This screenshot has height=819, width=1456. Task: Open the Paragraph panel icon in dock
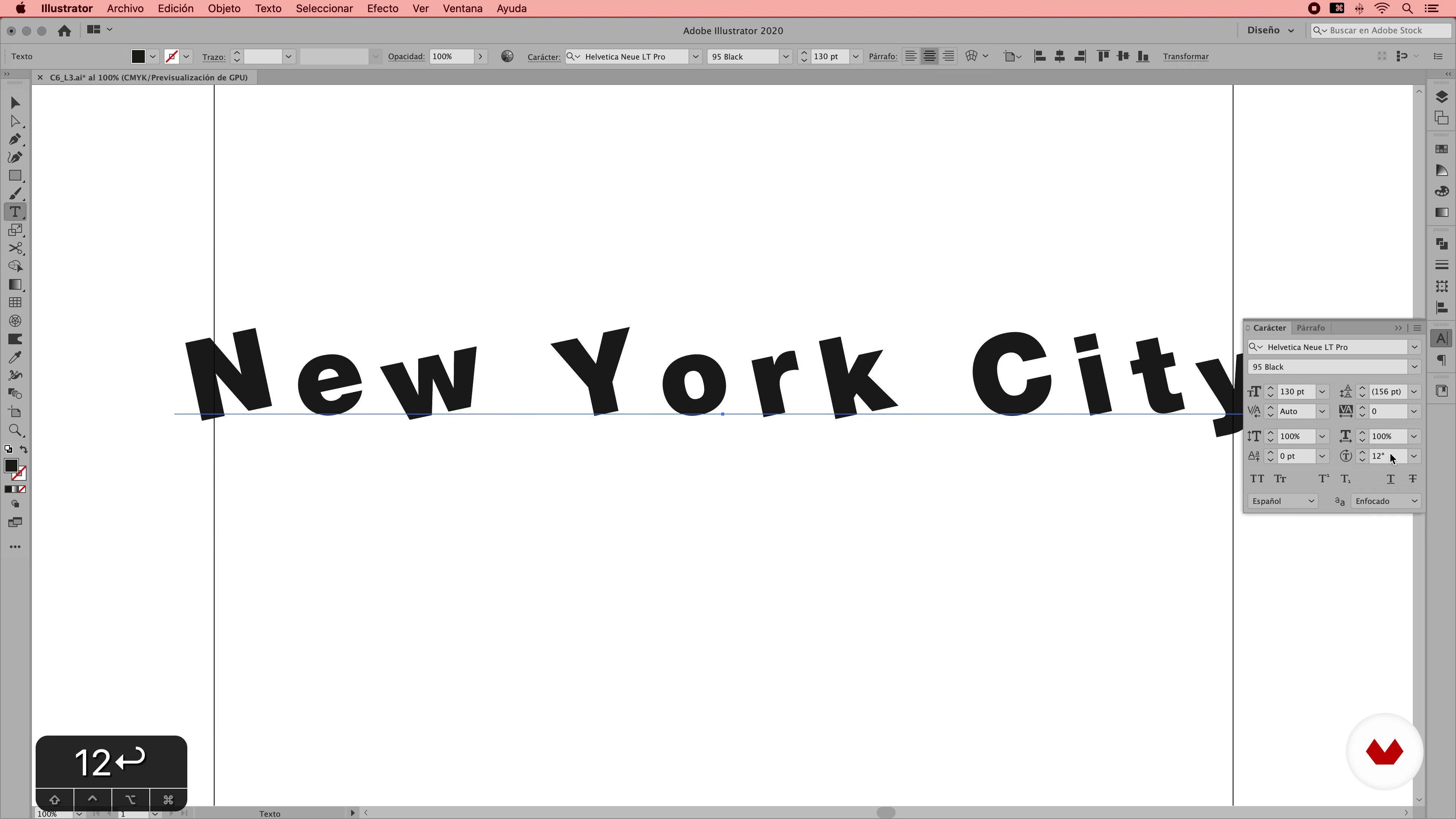tap(1441, 360)
